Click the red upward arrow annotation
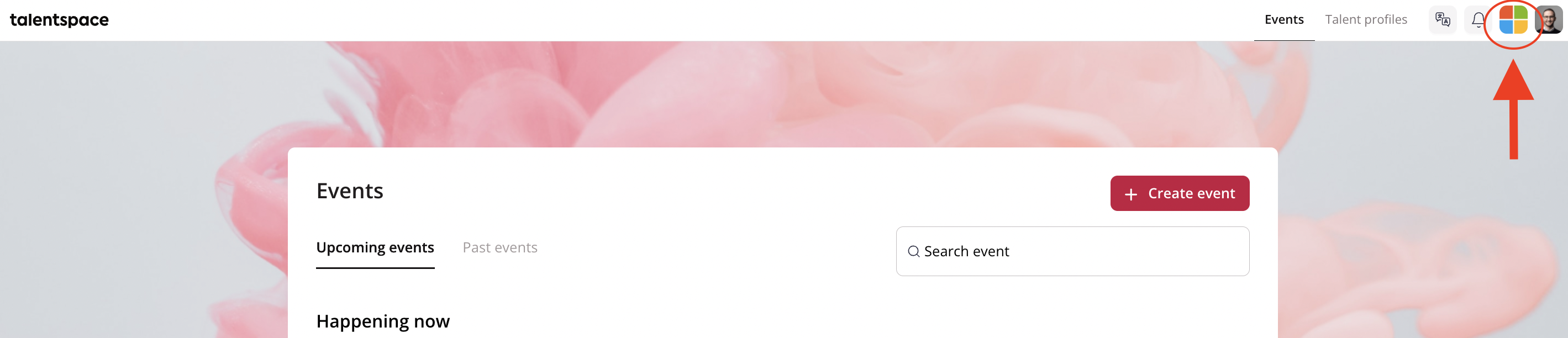Viewport: 1568px width, 338px height. click(1513, 109)
